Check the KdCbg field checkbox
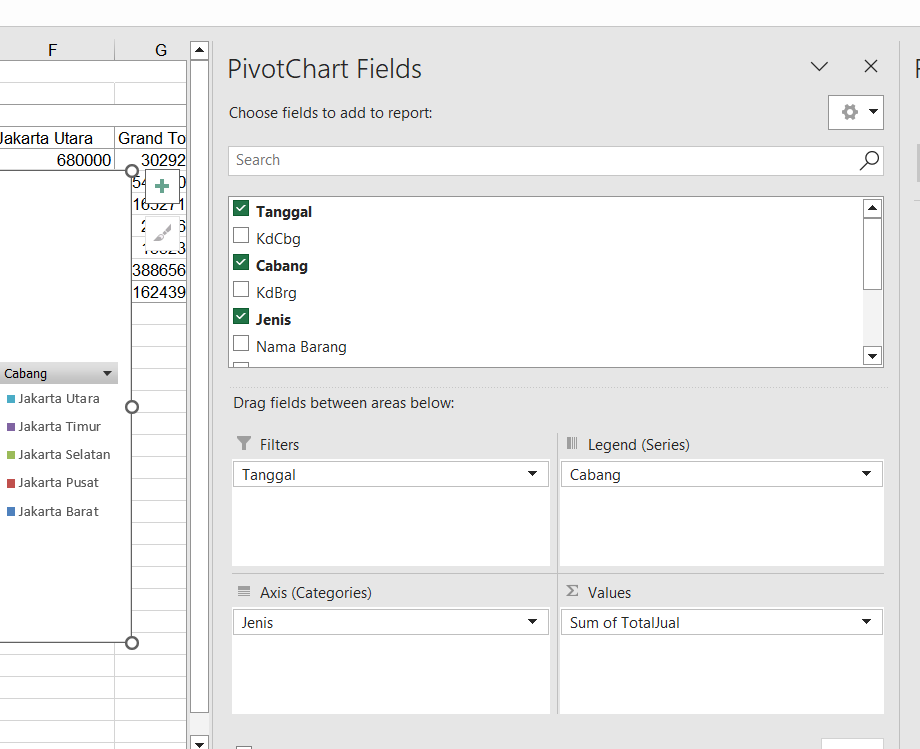Image resolution: width=920 pixels, height=749 pixels. [x=241, y=237]
